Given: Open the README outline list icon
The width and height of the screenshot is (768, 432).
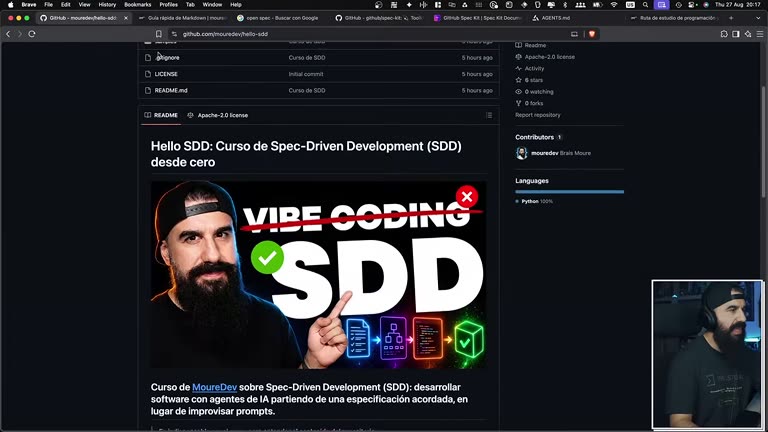Looking at the screenshot, I should click(x=489, y=115).
